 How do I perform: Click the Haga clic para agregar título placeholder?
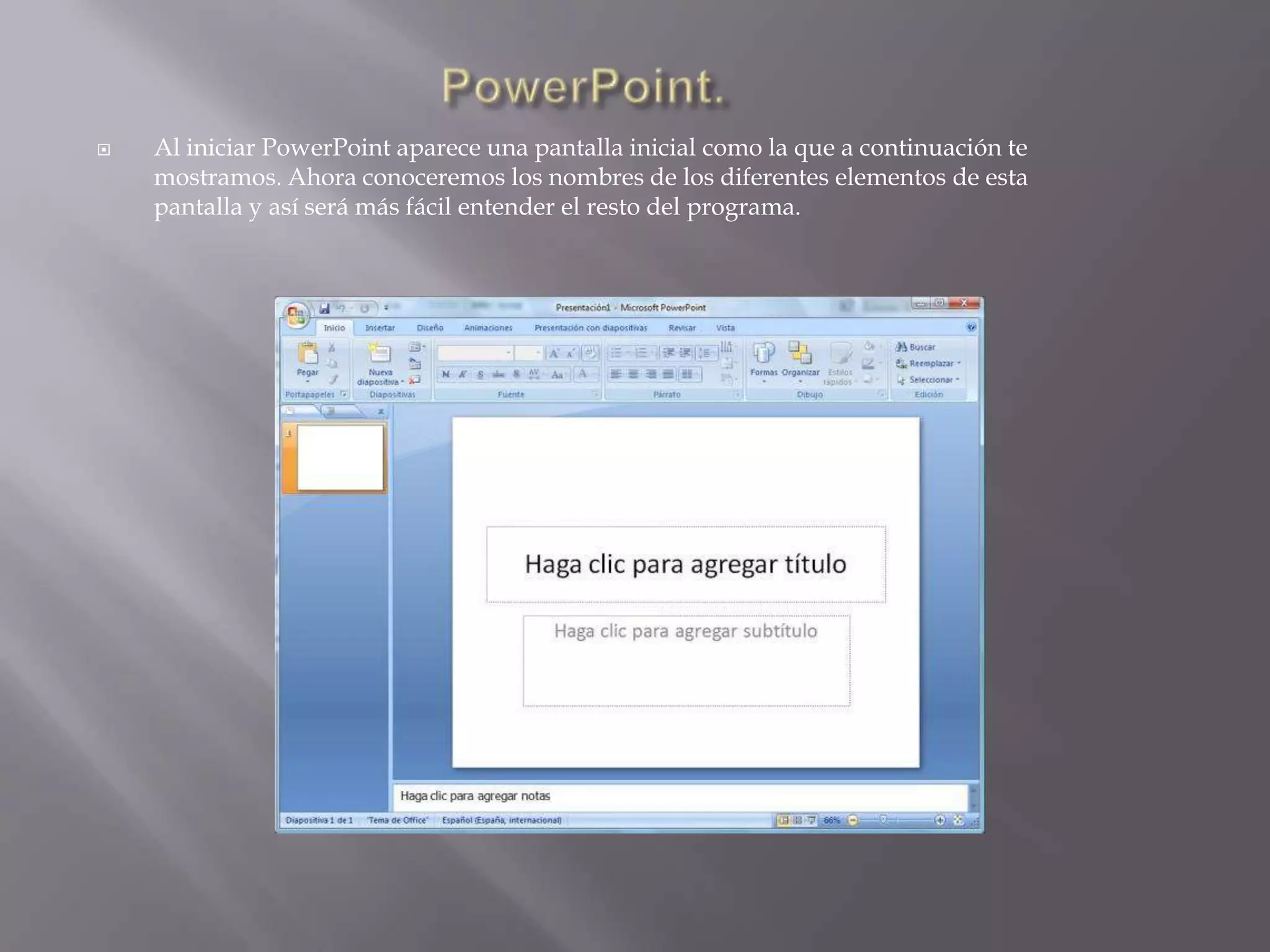coord(686,564)
